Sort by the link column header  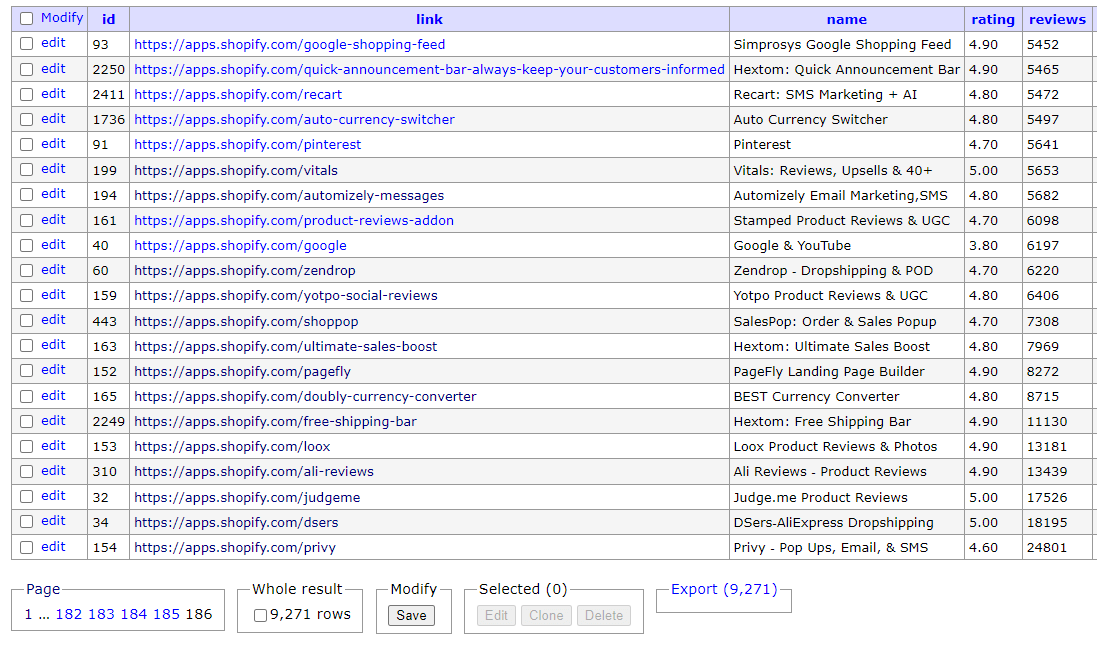pos(429,20)
